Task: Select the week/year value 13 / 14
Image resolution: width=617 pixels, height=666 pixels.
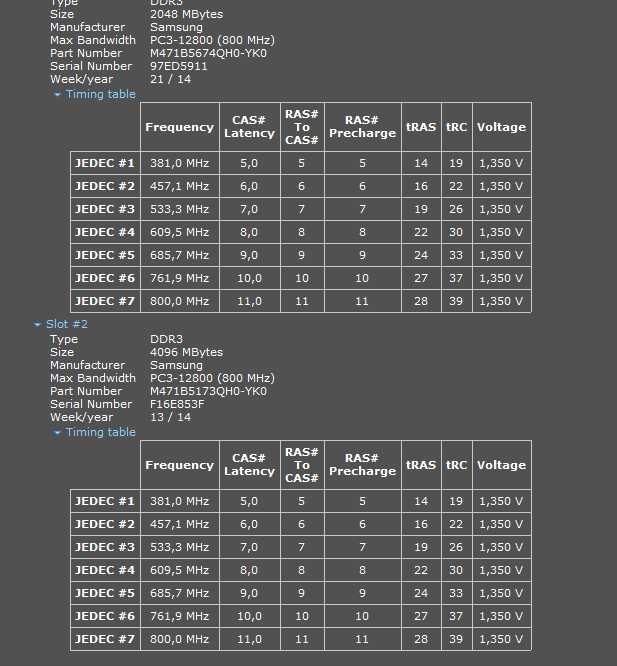Action: pos(170,418)
